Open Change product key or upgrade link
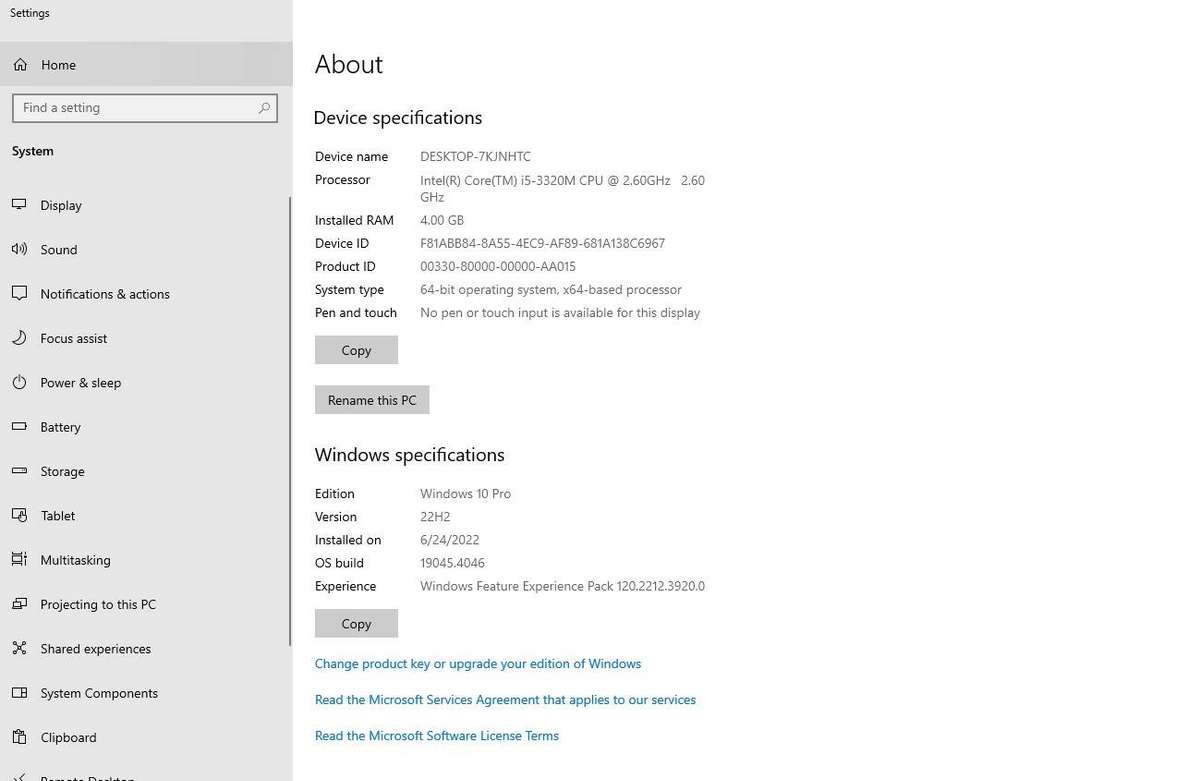The image size is (1200, 781). pyautogui.click(x=477, y=664)
